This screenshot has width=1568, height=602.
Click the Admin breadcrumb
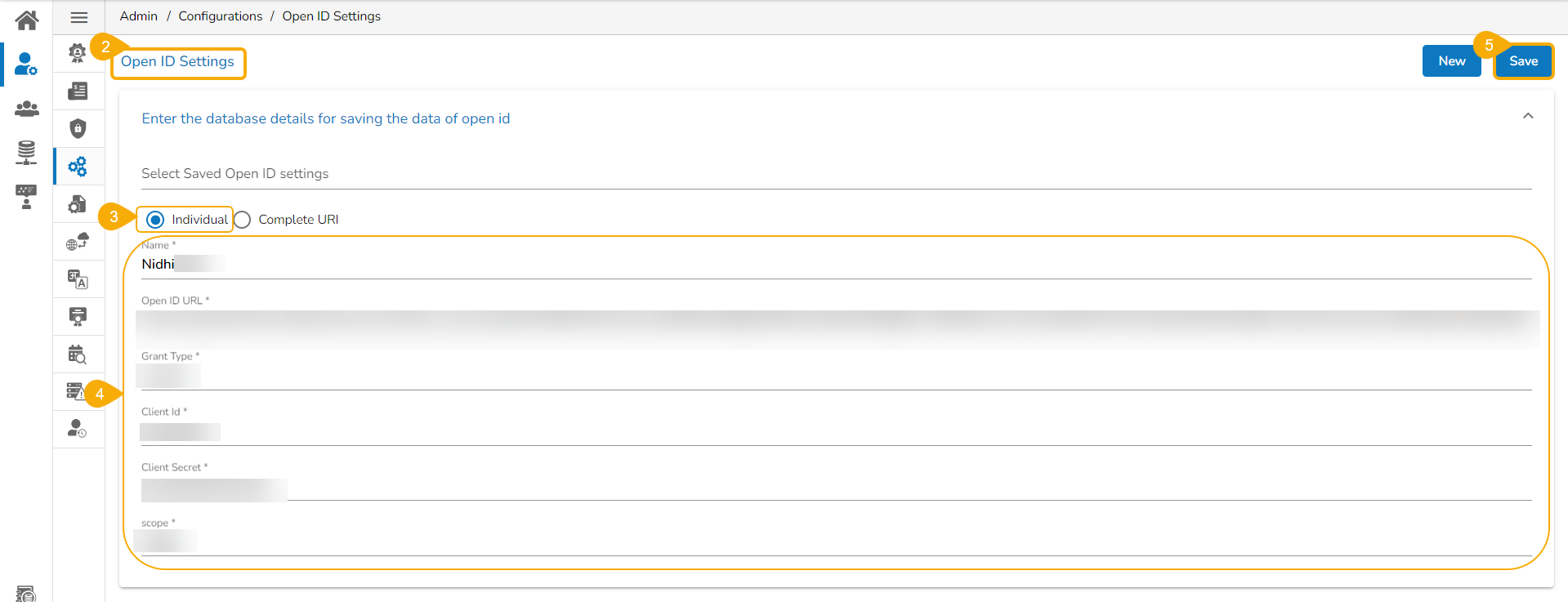(139, 16)
